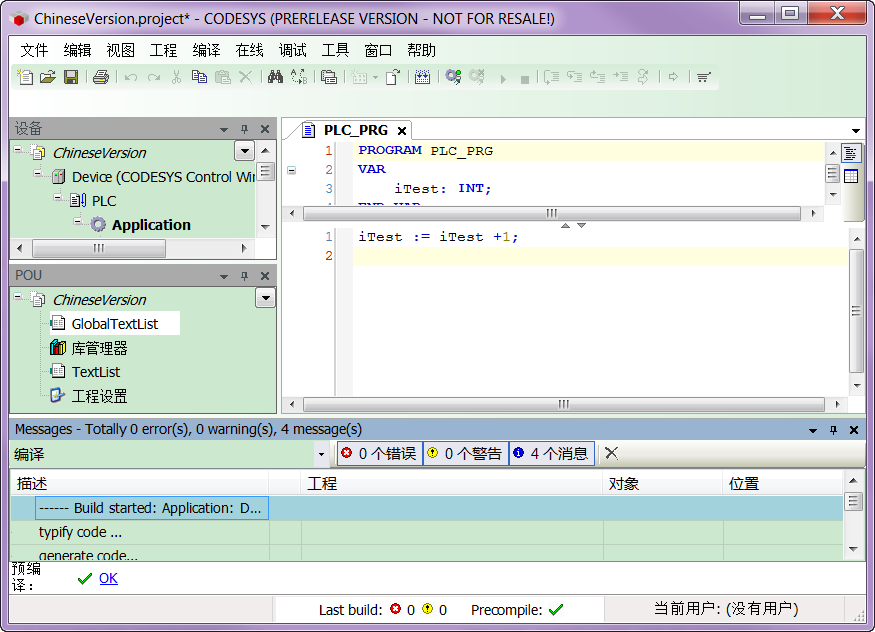Click the toolbar icon left of the dropdown arrow
This screenshot has width=875, height=632.
(360, 77)
